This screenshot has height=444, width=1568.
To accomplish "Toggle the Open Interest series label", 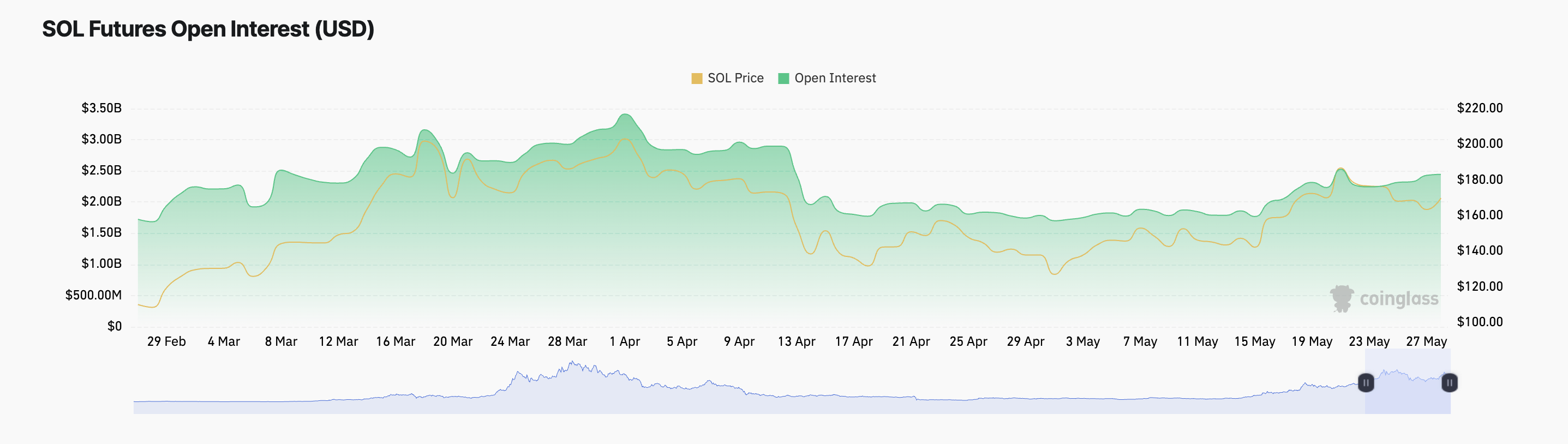I will coord(835,79).
